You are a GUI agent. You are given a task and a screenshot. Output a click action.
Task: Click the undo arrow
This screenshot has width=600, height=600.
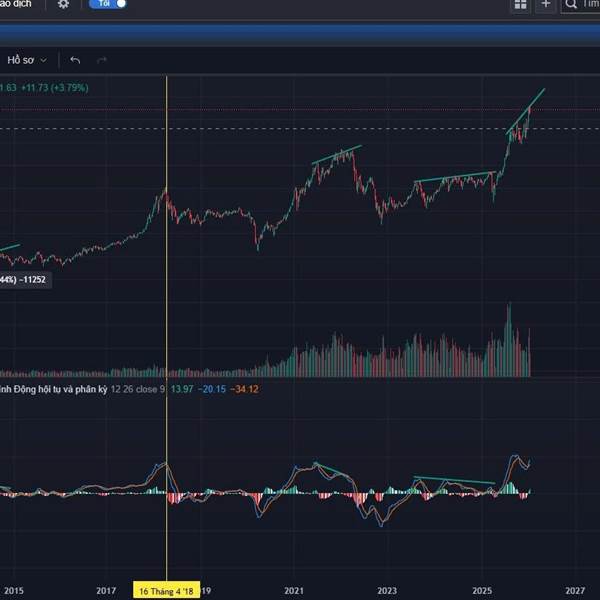75,60
